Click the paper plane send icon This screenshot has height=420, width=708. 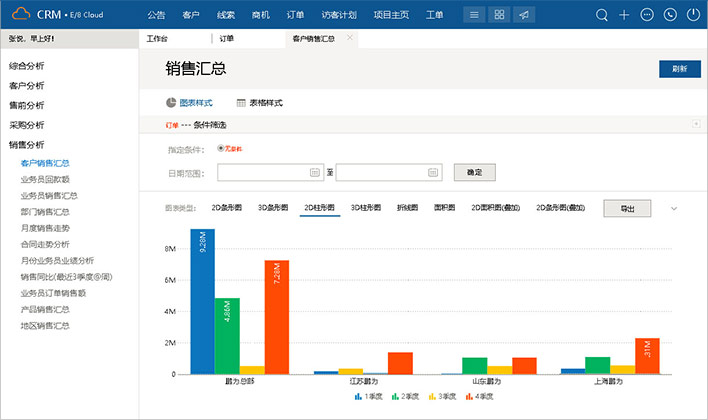[x=526, y=15]
